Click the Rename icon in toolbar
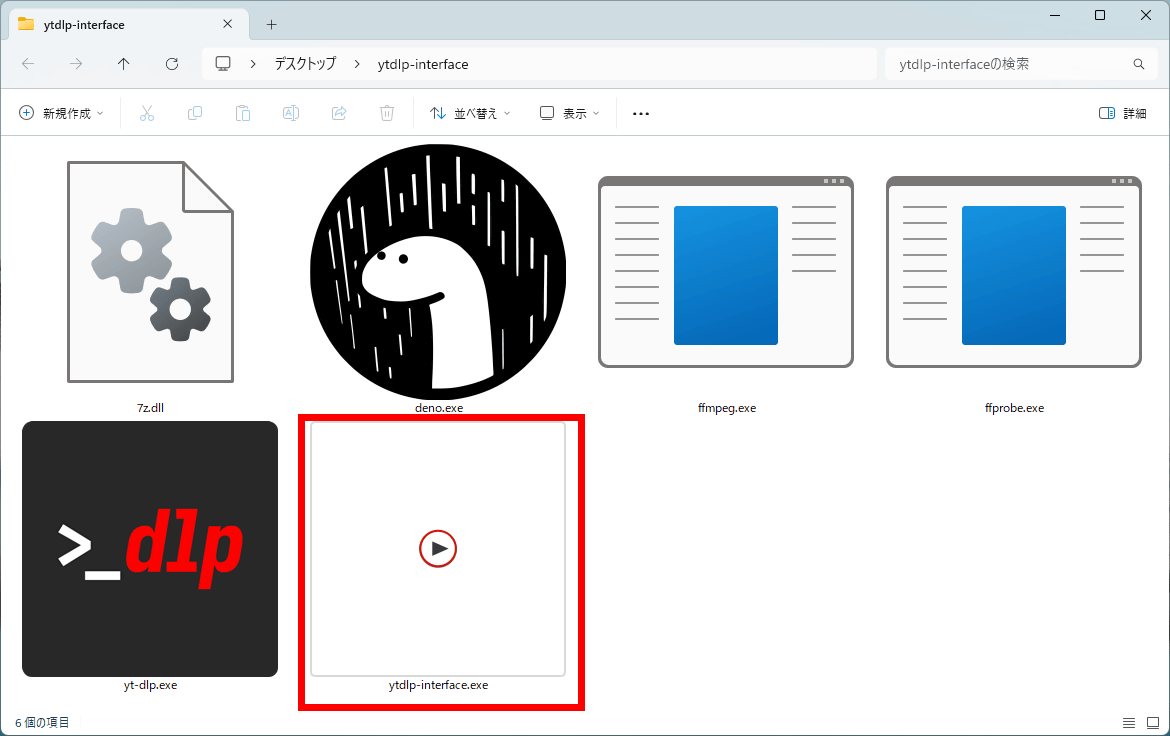1170x736 pixels. (x=291, y=113)
